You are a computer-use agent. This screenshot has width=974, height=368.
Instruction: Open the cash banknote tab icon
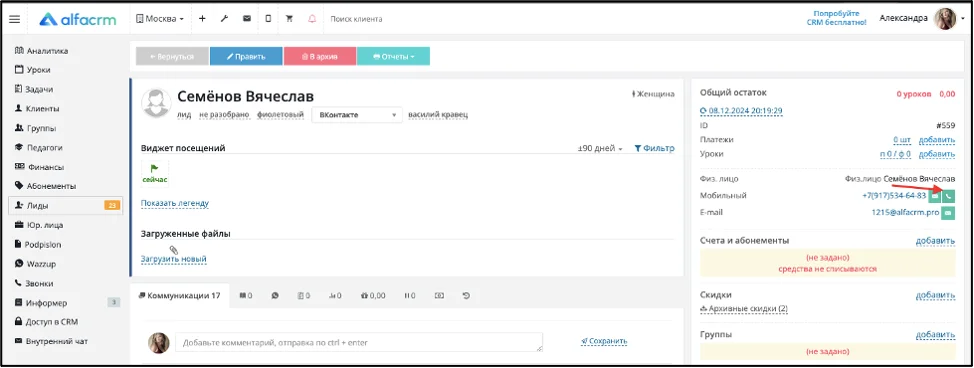(439, 296)
